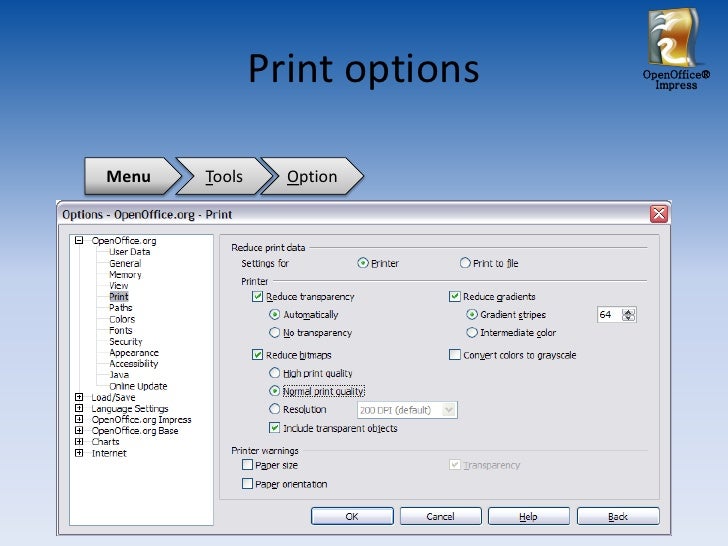
Task: Select Fonts in the options tree
Action: (x=121, y=330)
